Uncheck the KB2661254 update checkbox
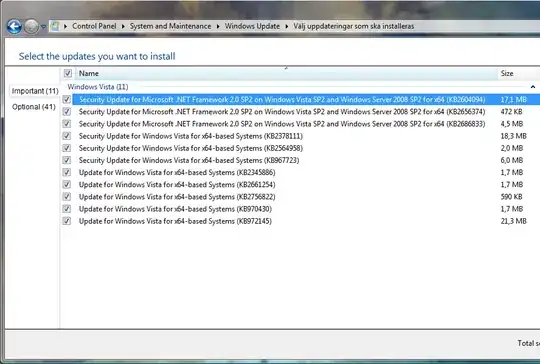The image size is (540, 364). tap(67, 185)
